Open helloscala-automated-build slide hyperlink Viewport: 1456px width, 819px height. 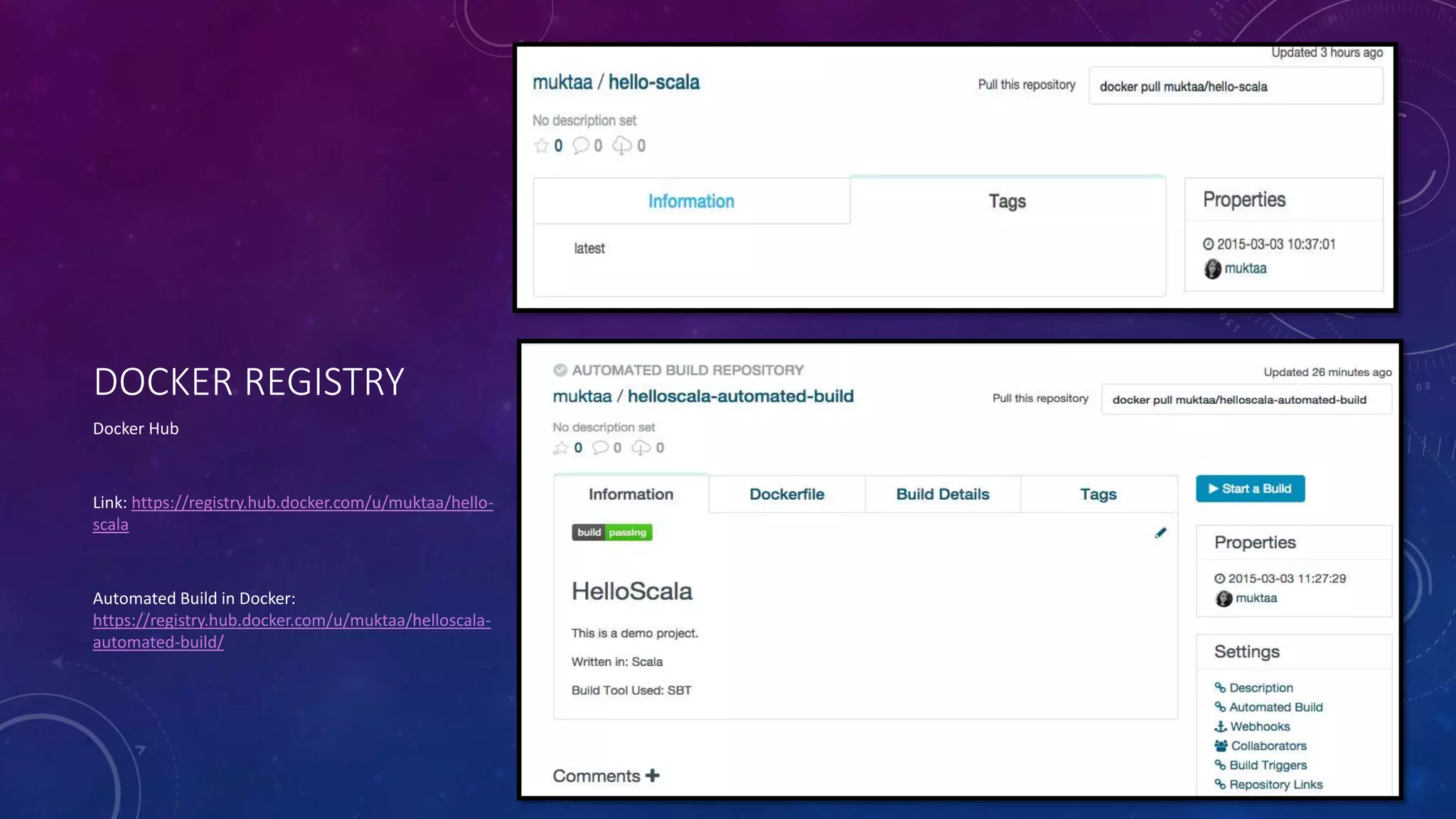pyautogui.click(x=292, y=631)
